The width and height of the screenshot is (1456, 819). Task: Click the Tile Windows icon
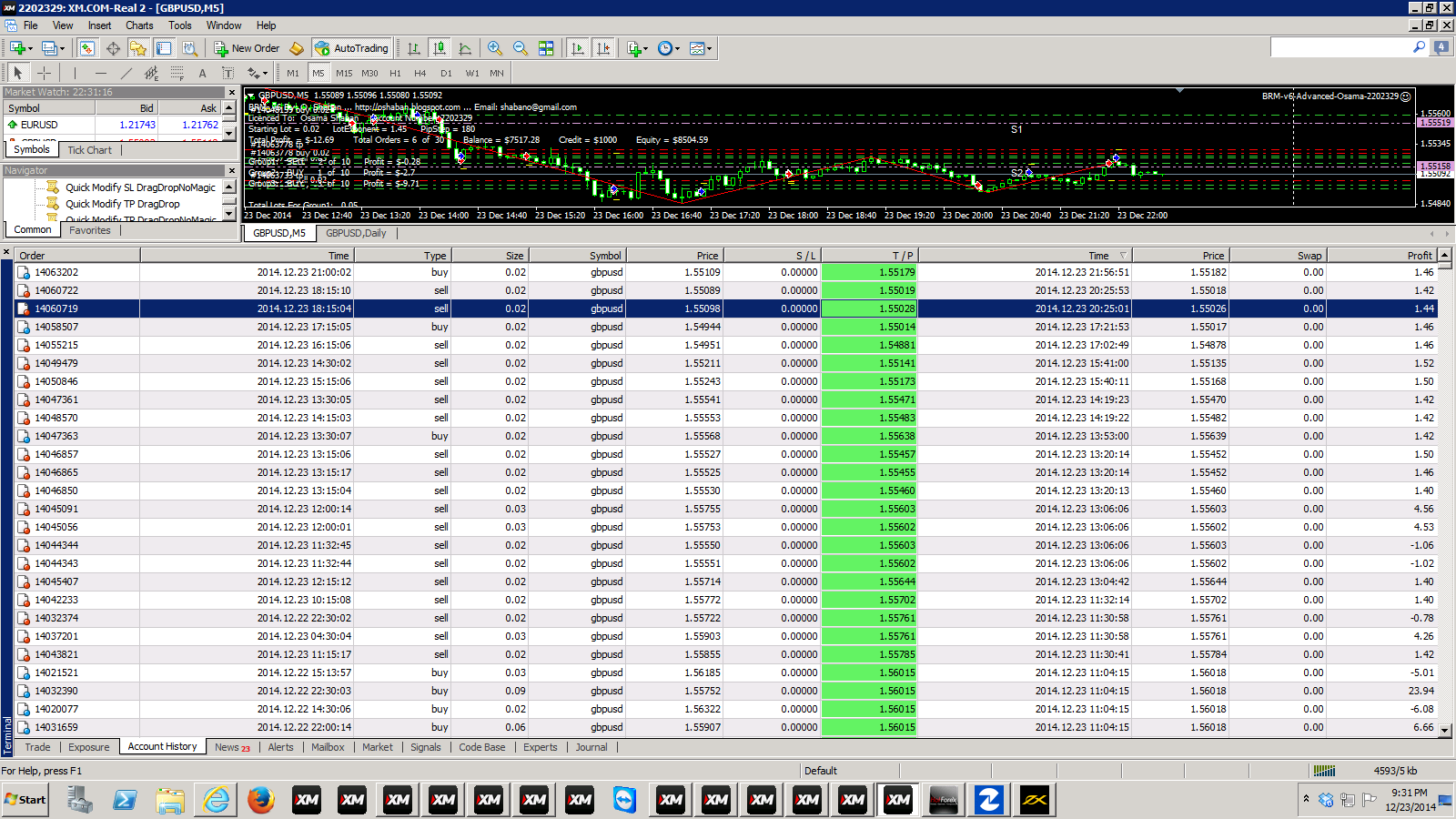546,48
